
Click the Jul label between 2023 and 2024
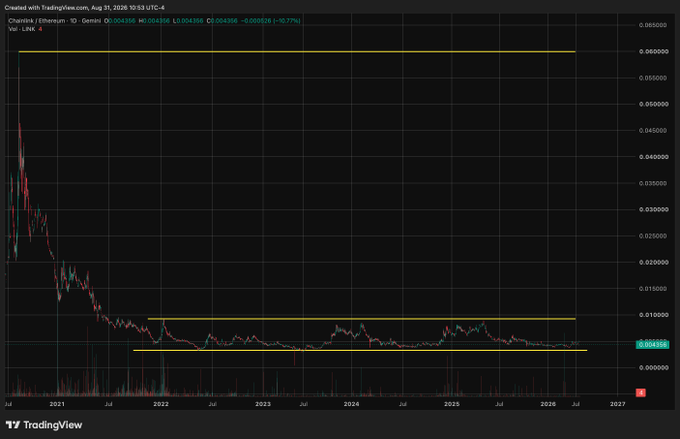point(304,404)
